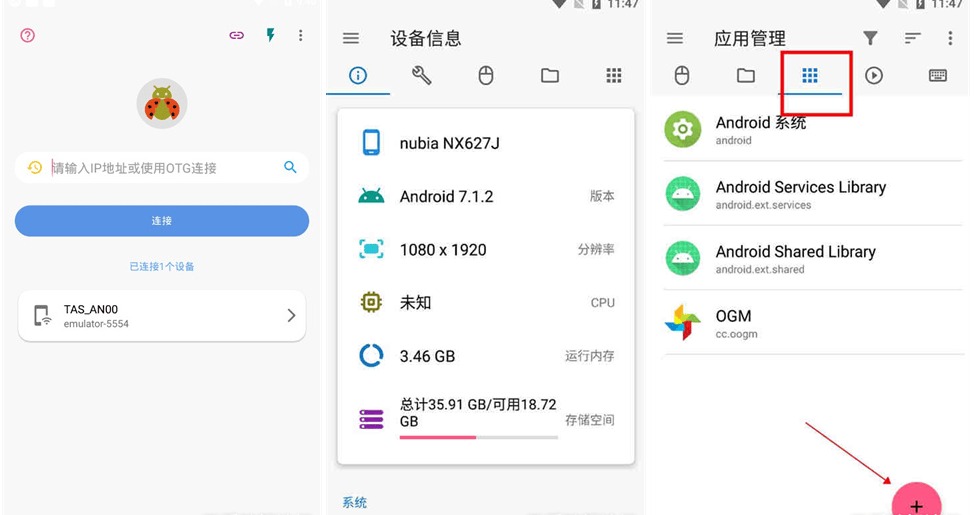Screen dimensions: 979x515
Task: Open hamburger menu next to 设备信息
Action: coord(351,38)
